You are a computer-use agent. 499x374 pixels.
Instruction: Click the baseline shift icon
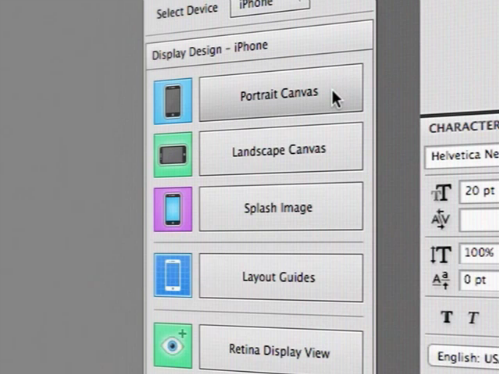click(x=441, y=280)
